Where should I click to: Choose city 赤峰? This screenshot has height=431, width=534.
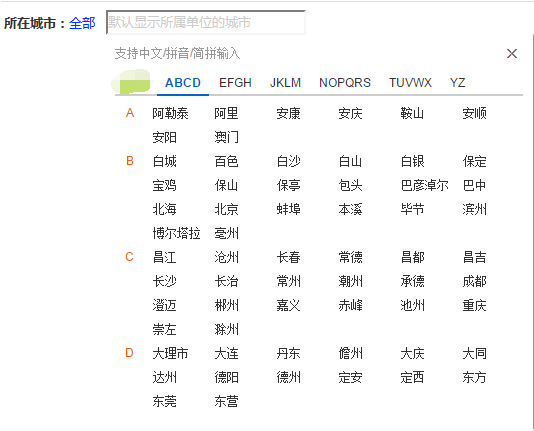point(350,305)
